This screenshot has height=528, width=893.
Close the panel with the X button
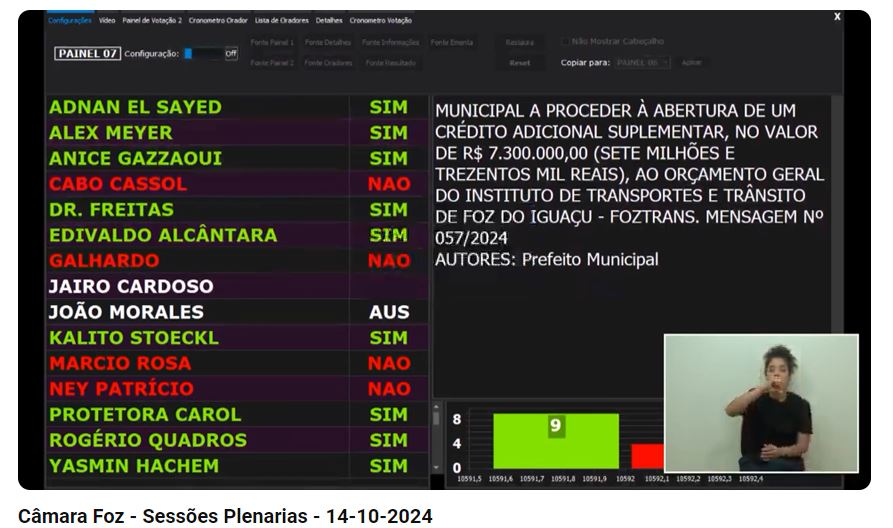click(837, 17)
